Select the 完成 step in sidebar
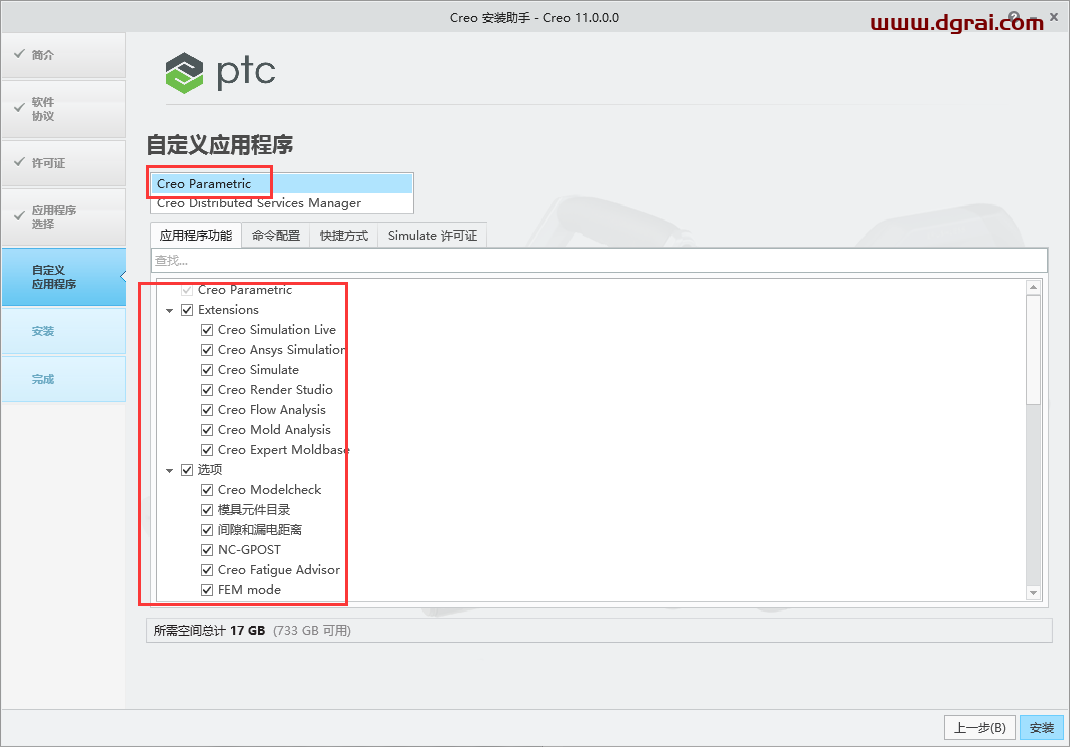This screenshot has height=747, width=1070. click(x=63, y=379)
